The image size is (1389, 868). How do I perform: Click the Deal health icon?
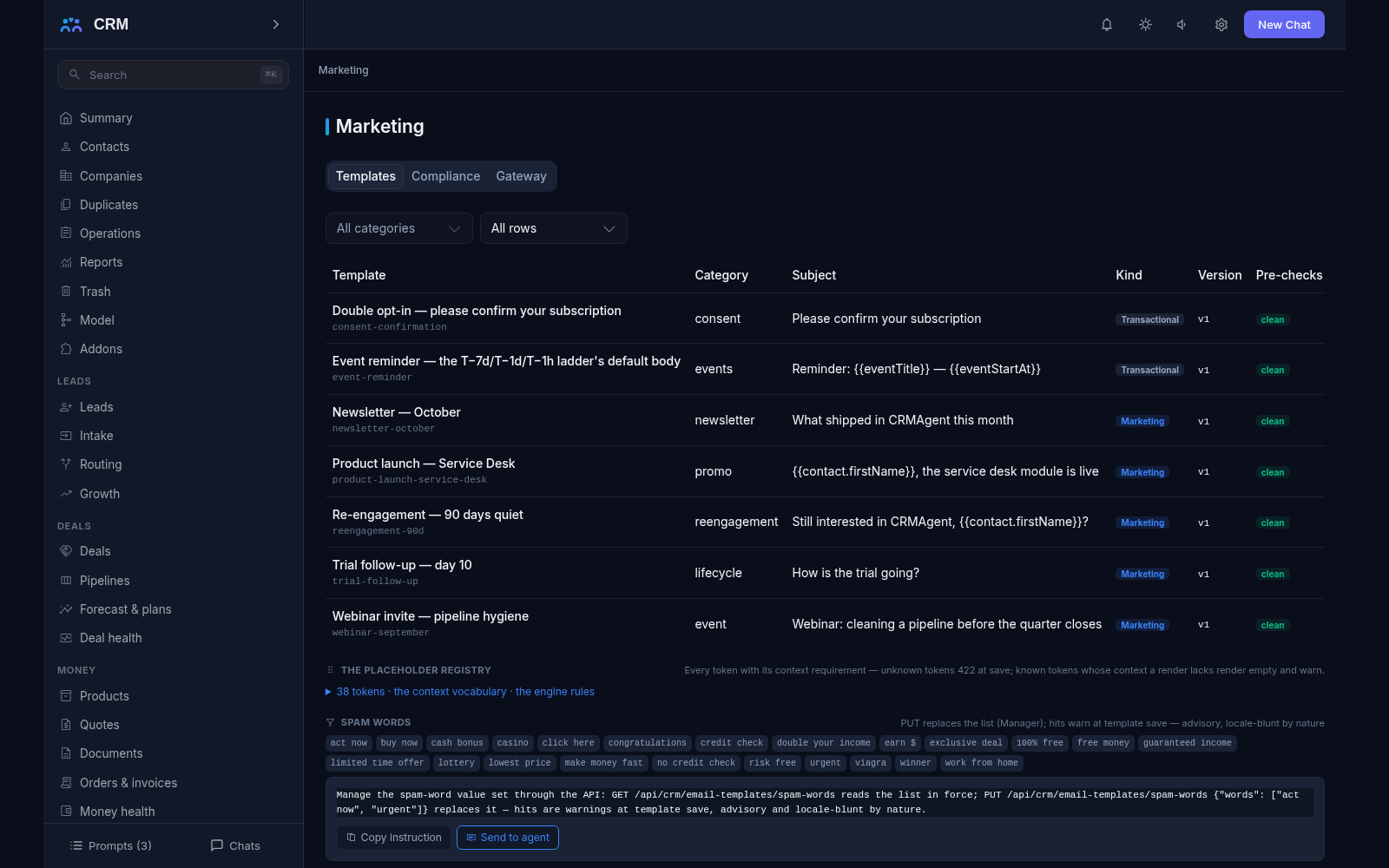(66, 638)
